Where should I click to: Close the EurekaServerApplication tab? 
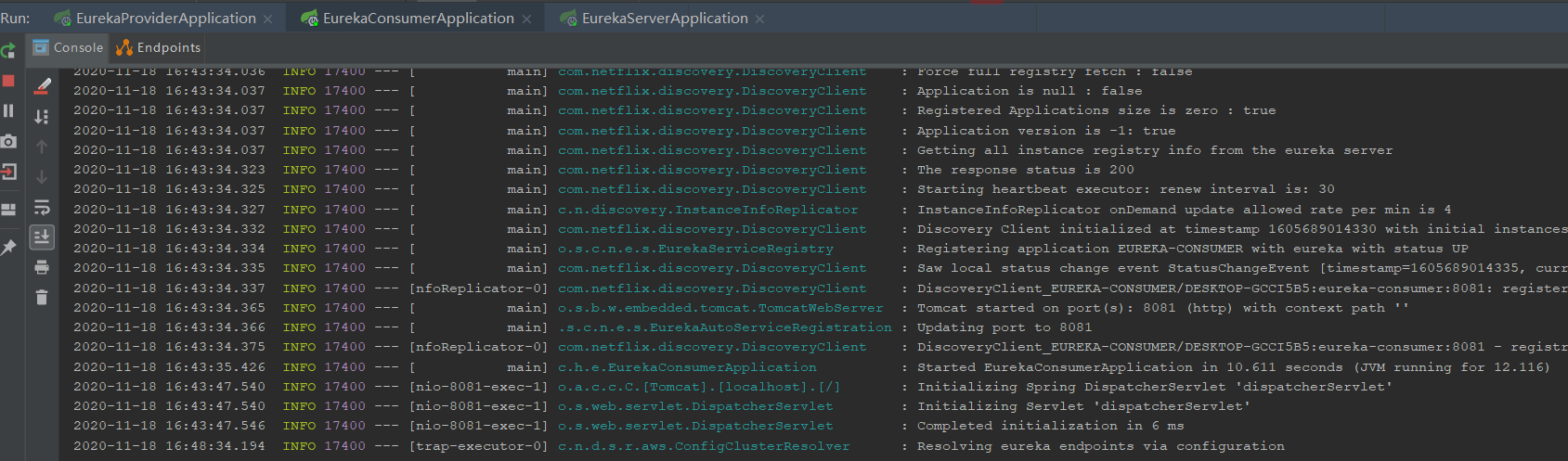coord(760,19)
